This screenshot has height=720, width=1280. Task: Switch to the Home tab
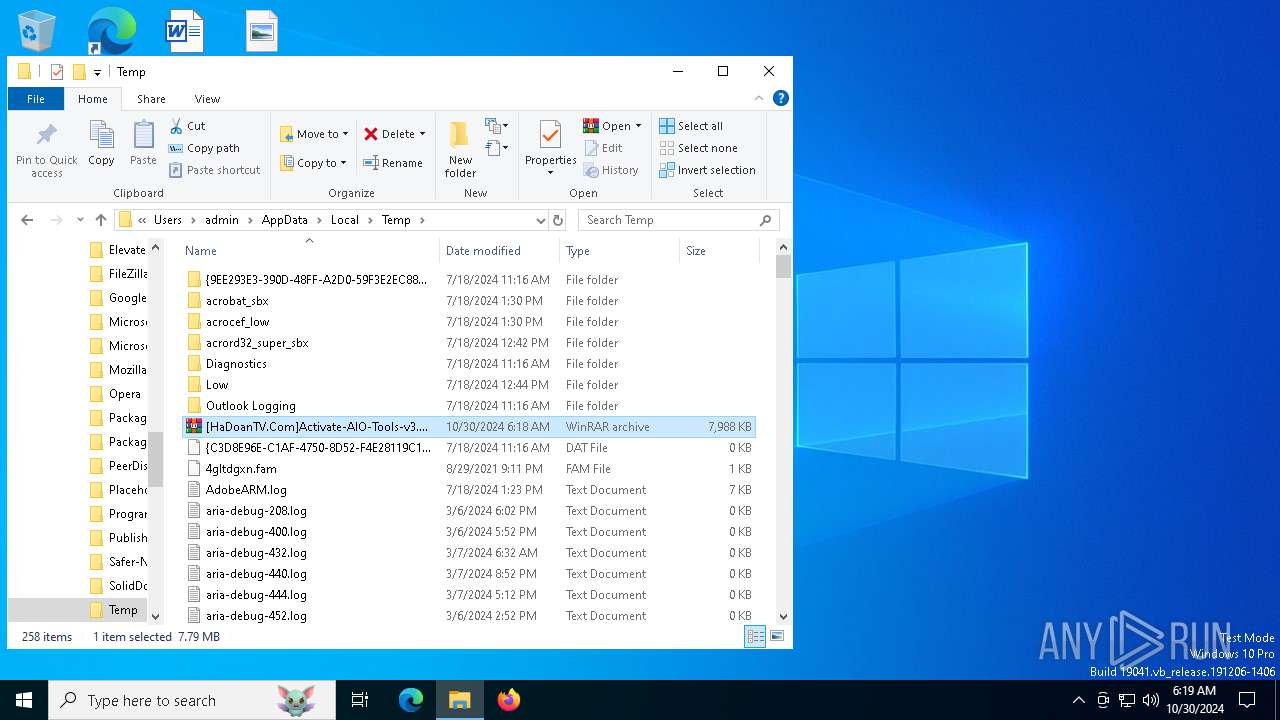pyautogui.click(x=93, y=99)
